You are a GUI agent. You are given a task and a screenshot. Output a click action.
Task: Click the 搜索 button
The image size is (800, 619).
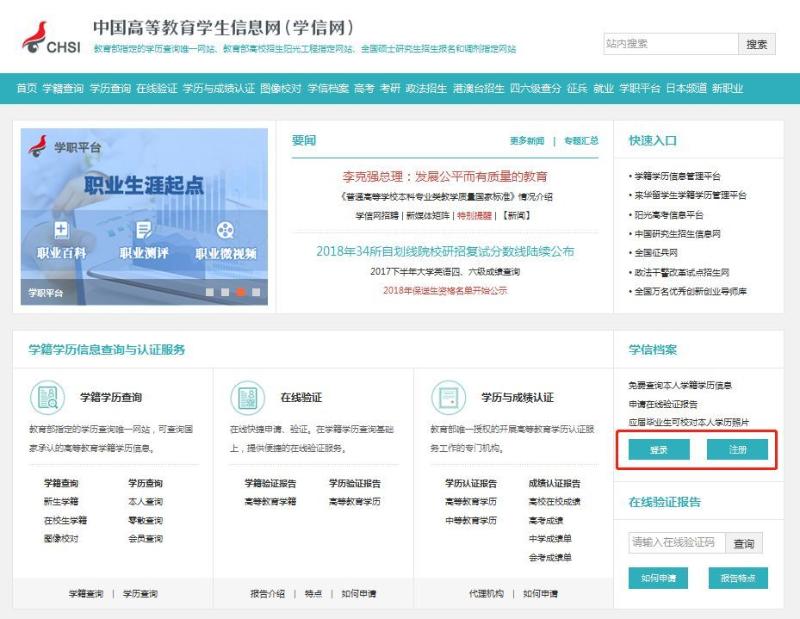(x=757, y=44)
